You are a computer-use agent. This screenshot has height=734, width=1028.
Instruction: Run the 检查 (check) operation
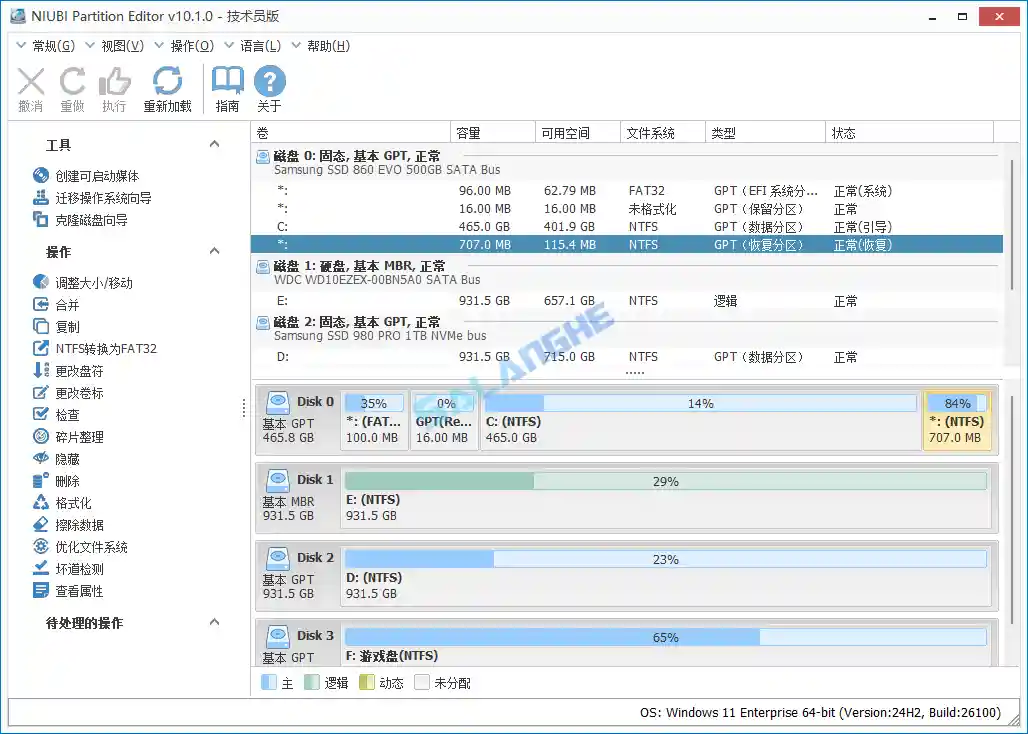pos(56,415)
